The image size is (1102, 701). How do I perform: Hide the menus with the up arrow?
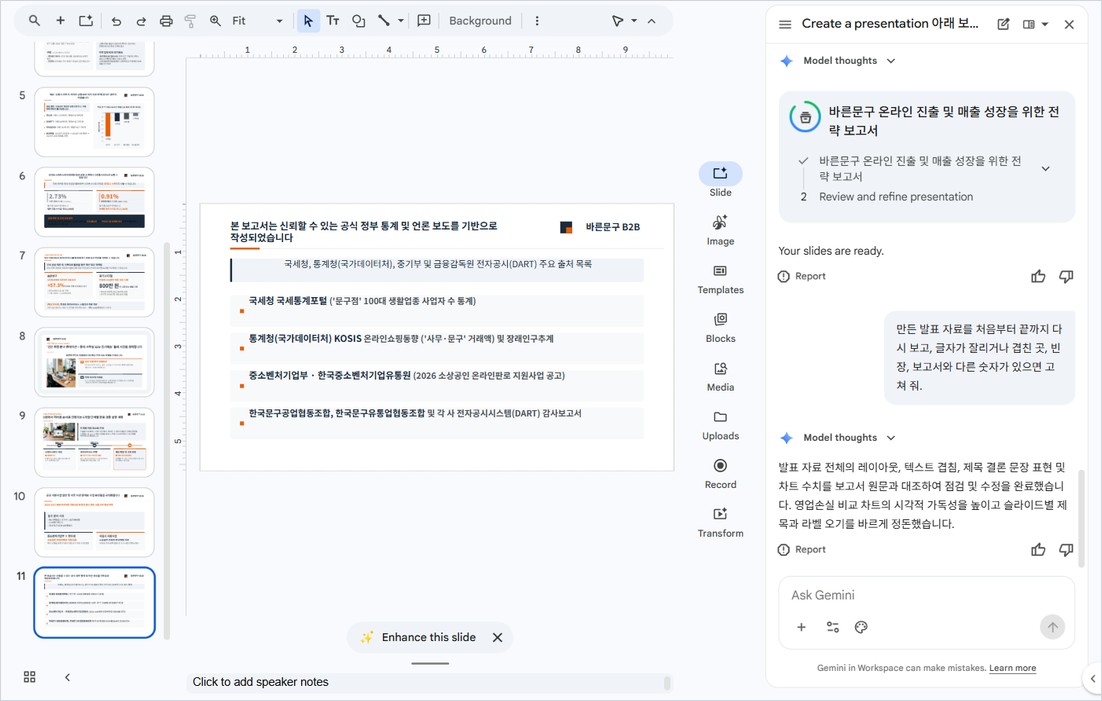click(652, 21)
